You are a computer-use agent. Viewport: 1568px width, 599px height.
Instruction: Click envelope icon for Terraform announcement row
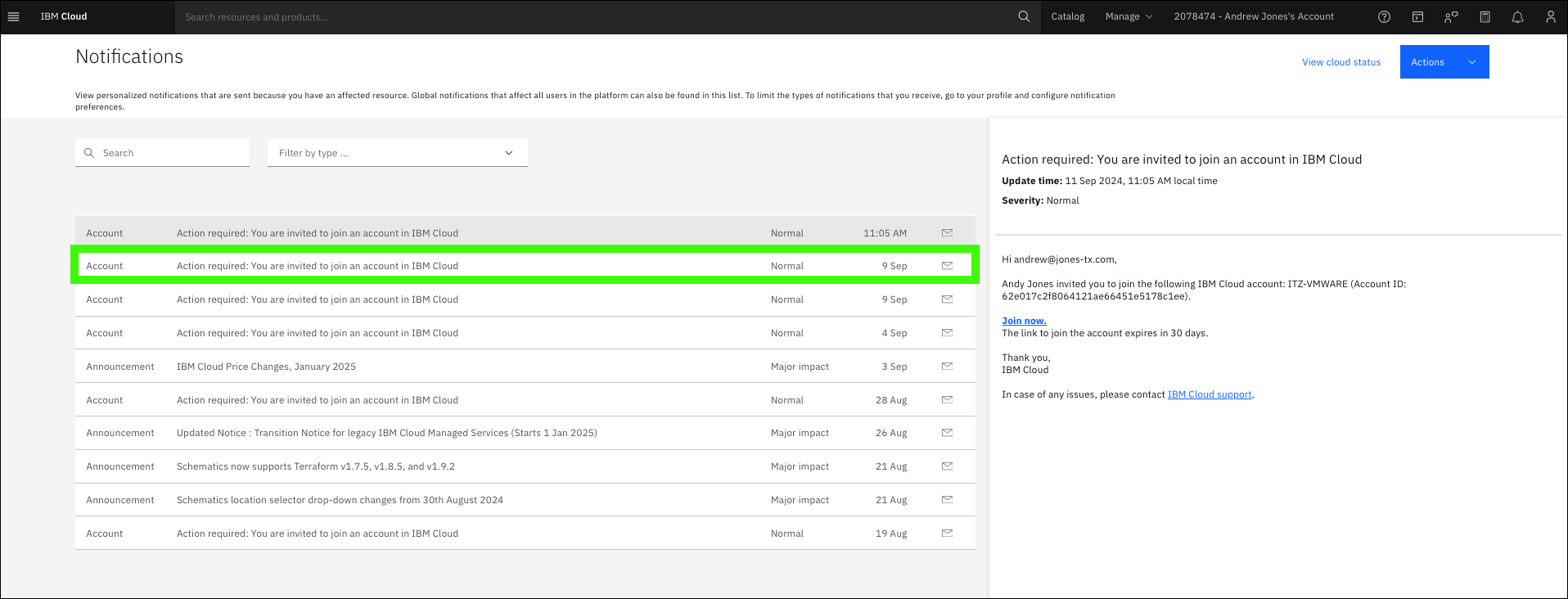[947, 466]
